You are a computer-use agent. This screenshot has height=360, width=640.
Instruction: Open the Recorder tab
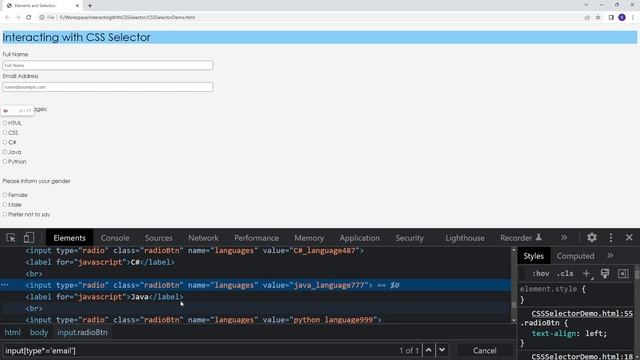pos(521,238)
